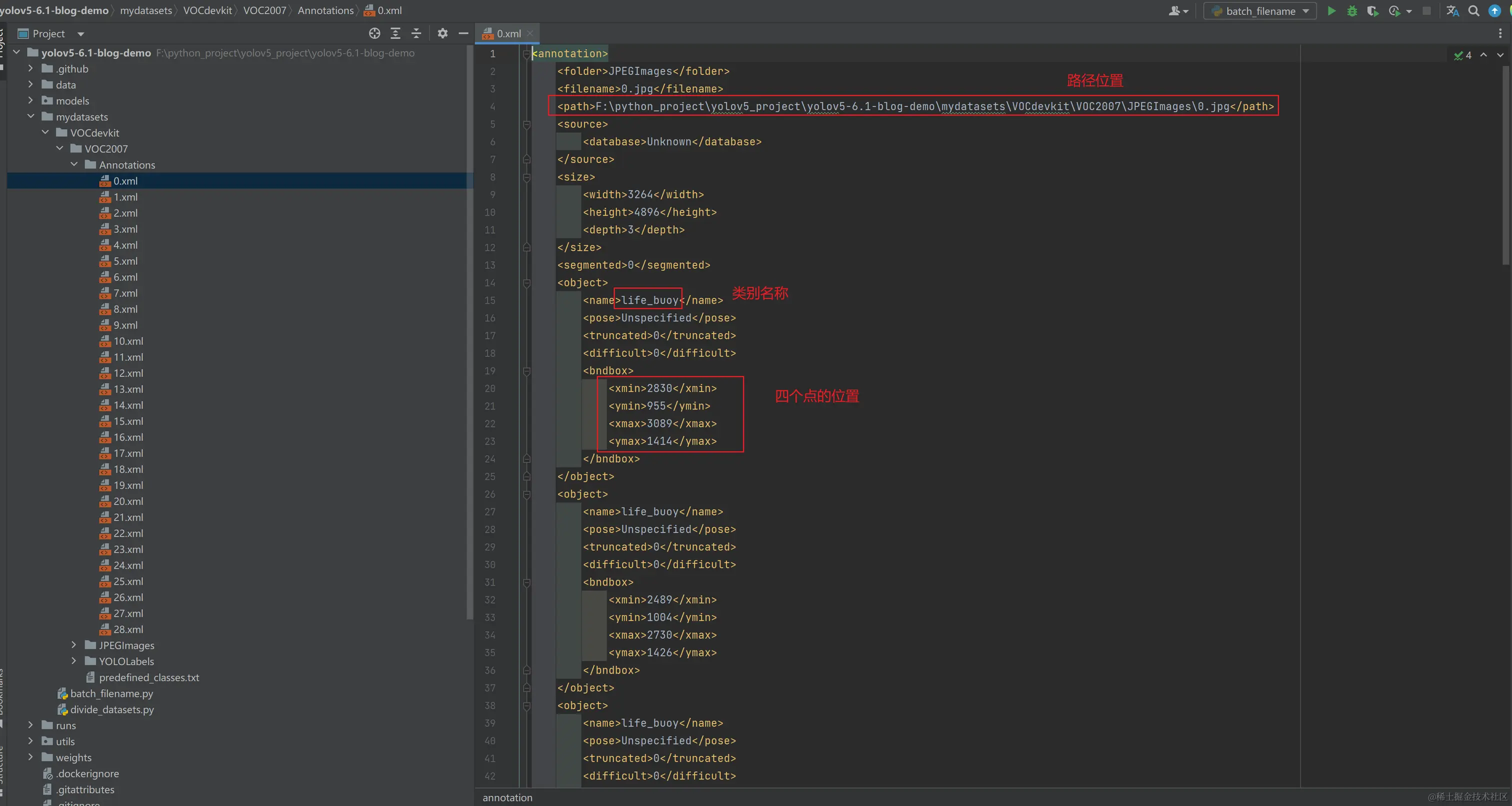1512x806 pixels.
Task: Select 0.xml in the project tree
Action: pyautogui.click(x=125, y=181)
